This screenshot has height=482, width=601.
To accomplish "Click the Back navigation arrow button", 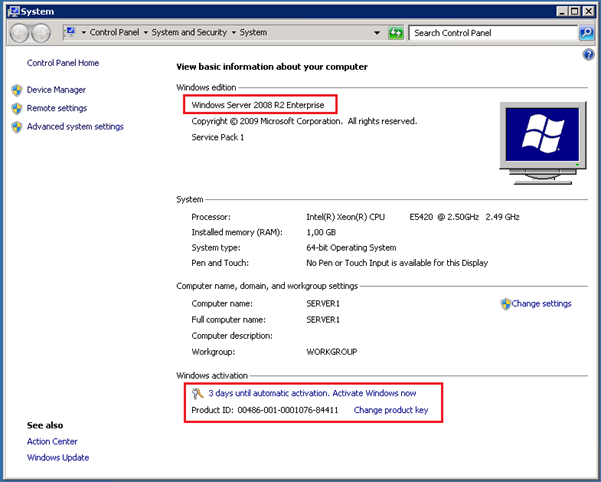I will [19, 33].
